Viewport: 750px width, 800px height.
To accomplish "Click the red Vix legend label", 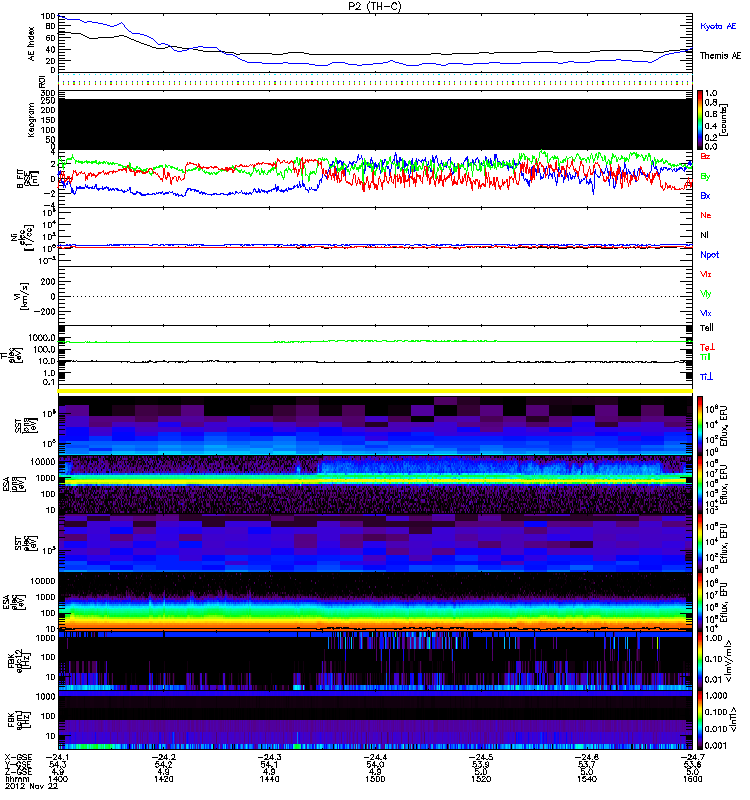I will coord(705,274).
